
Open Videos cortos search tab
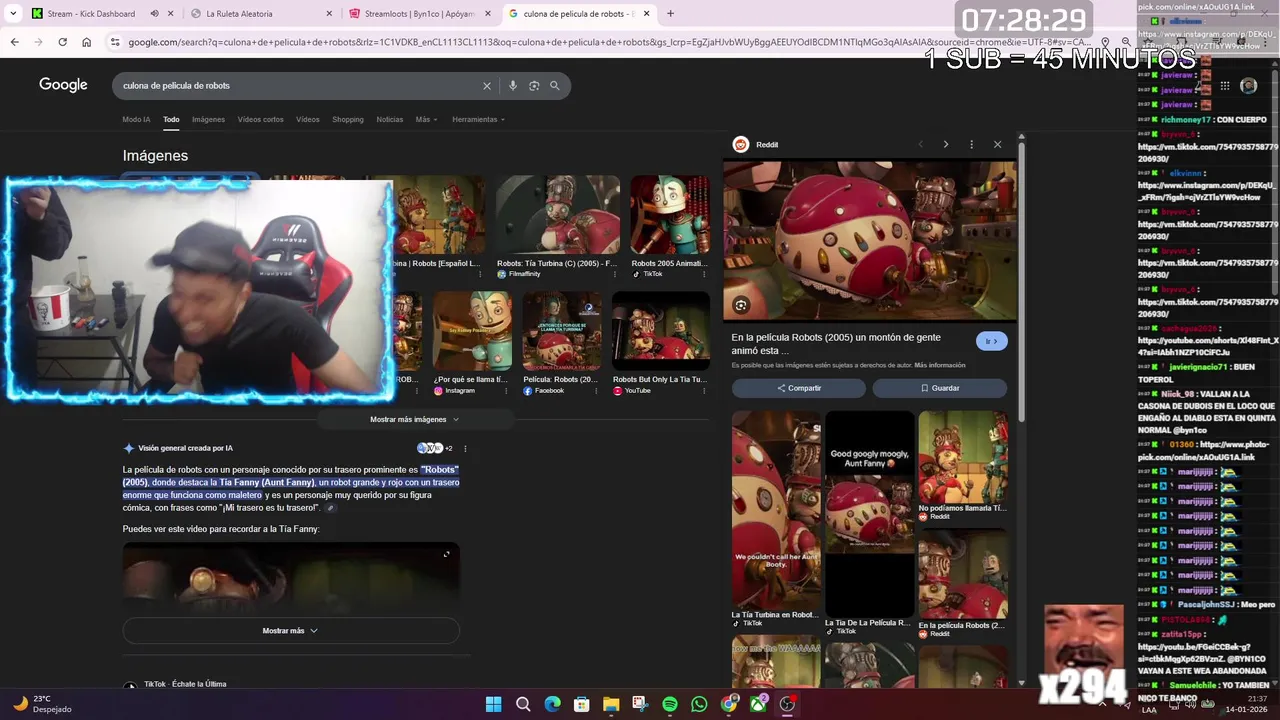(260, 119)
